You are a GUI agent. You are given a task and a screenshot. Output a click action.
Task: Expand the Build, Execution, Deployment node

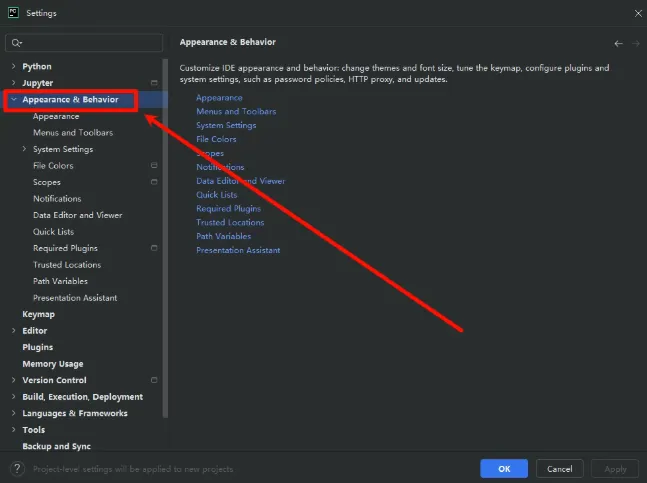(x=13, y=397)
